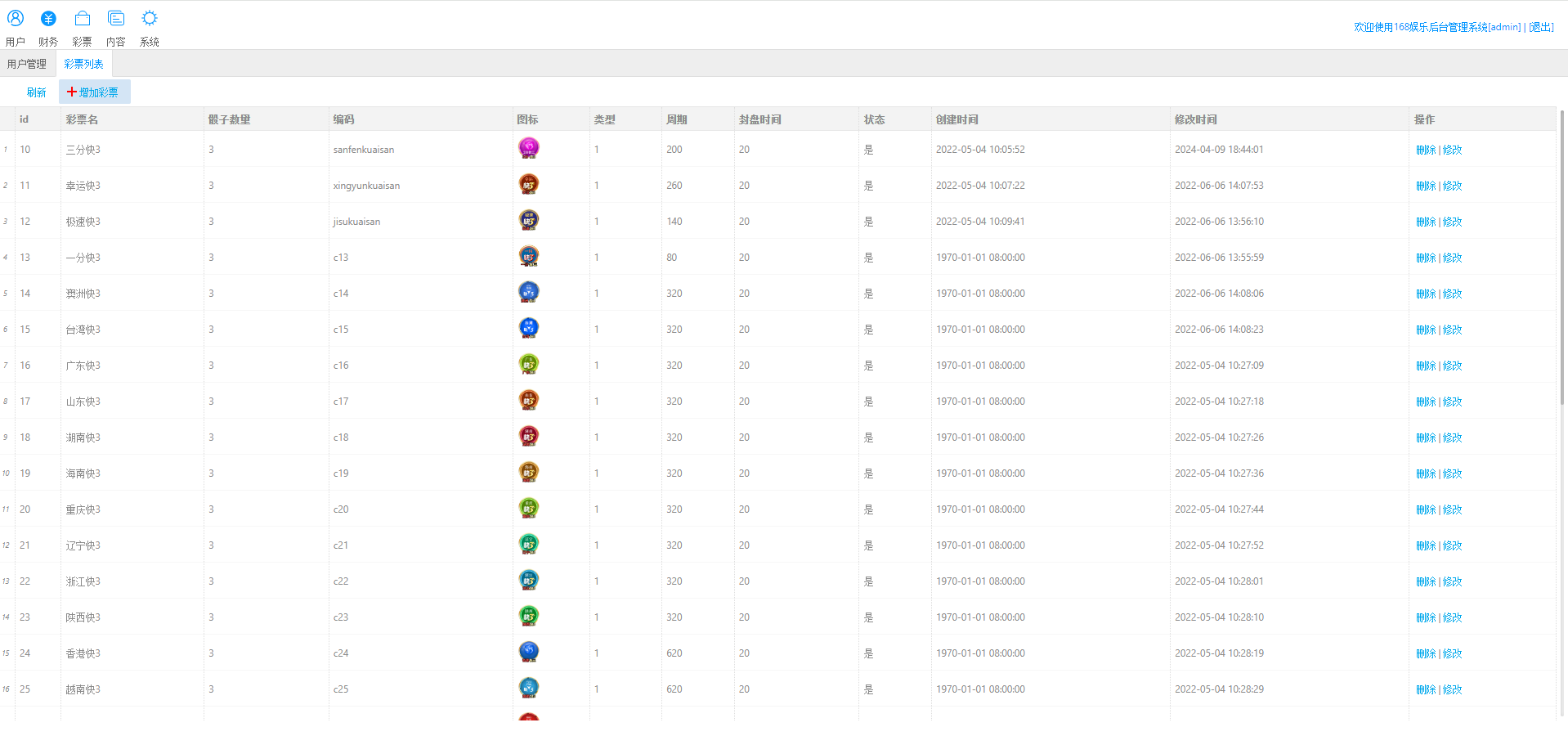Click the 湖南快3 lottery logo icon
The height and width of the screenshot is (745, 1568).
(x=529, y=436)
